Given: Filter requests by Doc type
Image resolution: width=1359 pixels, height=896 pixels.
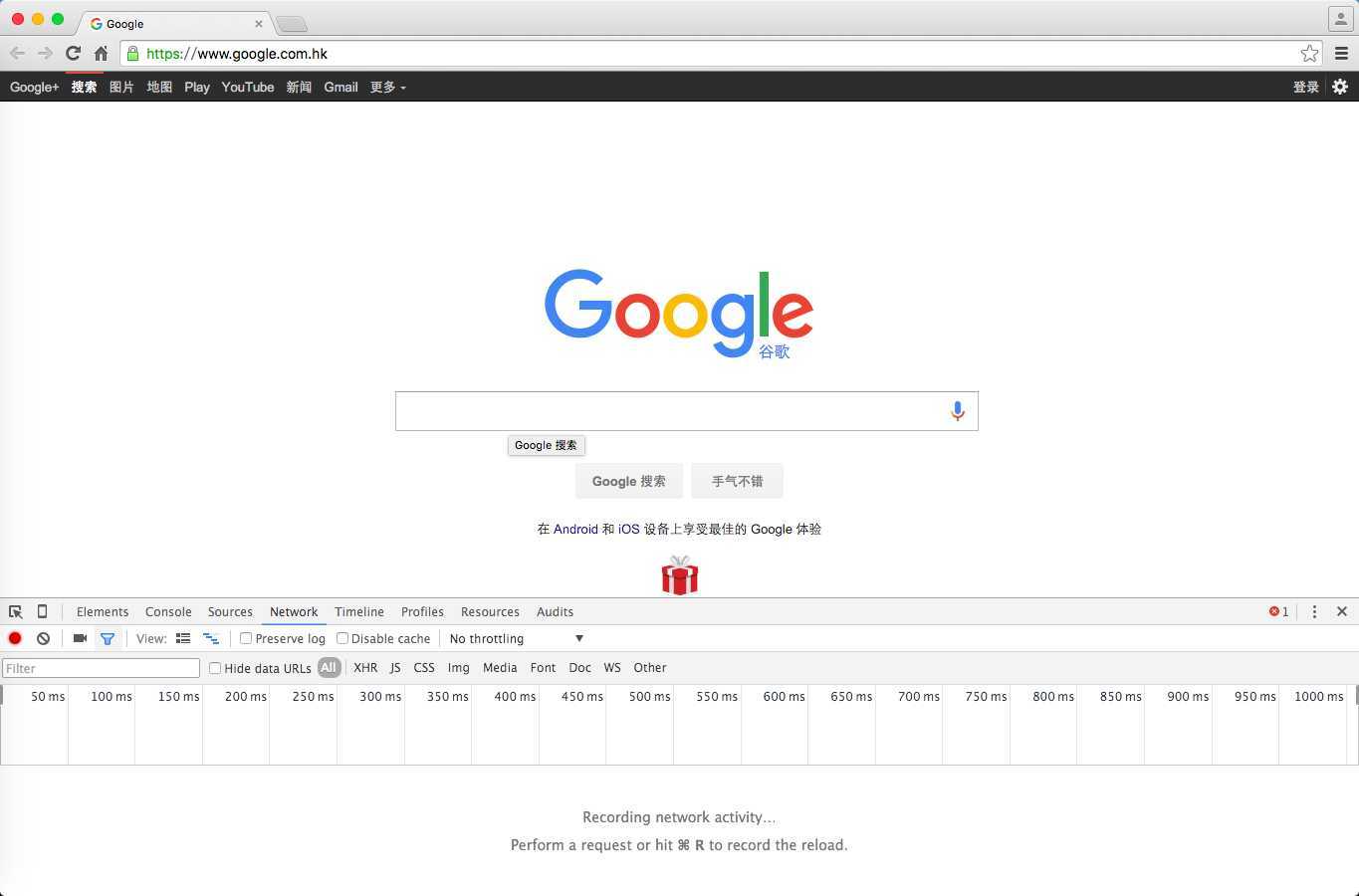Looking at the screenshot, I should (580, 668).
